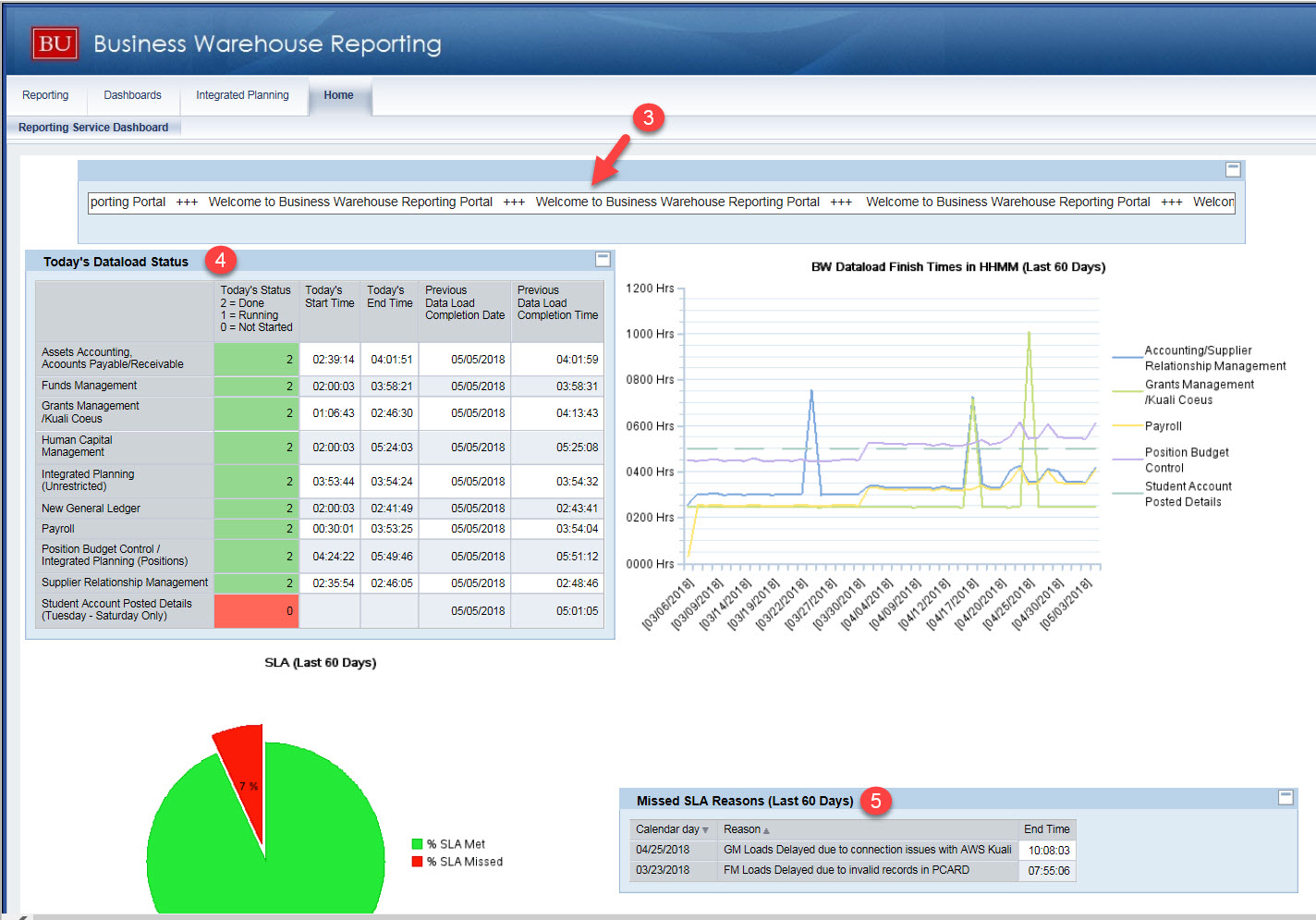Viewport: 1316px width, 920px height.
Task: Click end time 10:08:03 cell
Action: (1048, 851)
